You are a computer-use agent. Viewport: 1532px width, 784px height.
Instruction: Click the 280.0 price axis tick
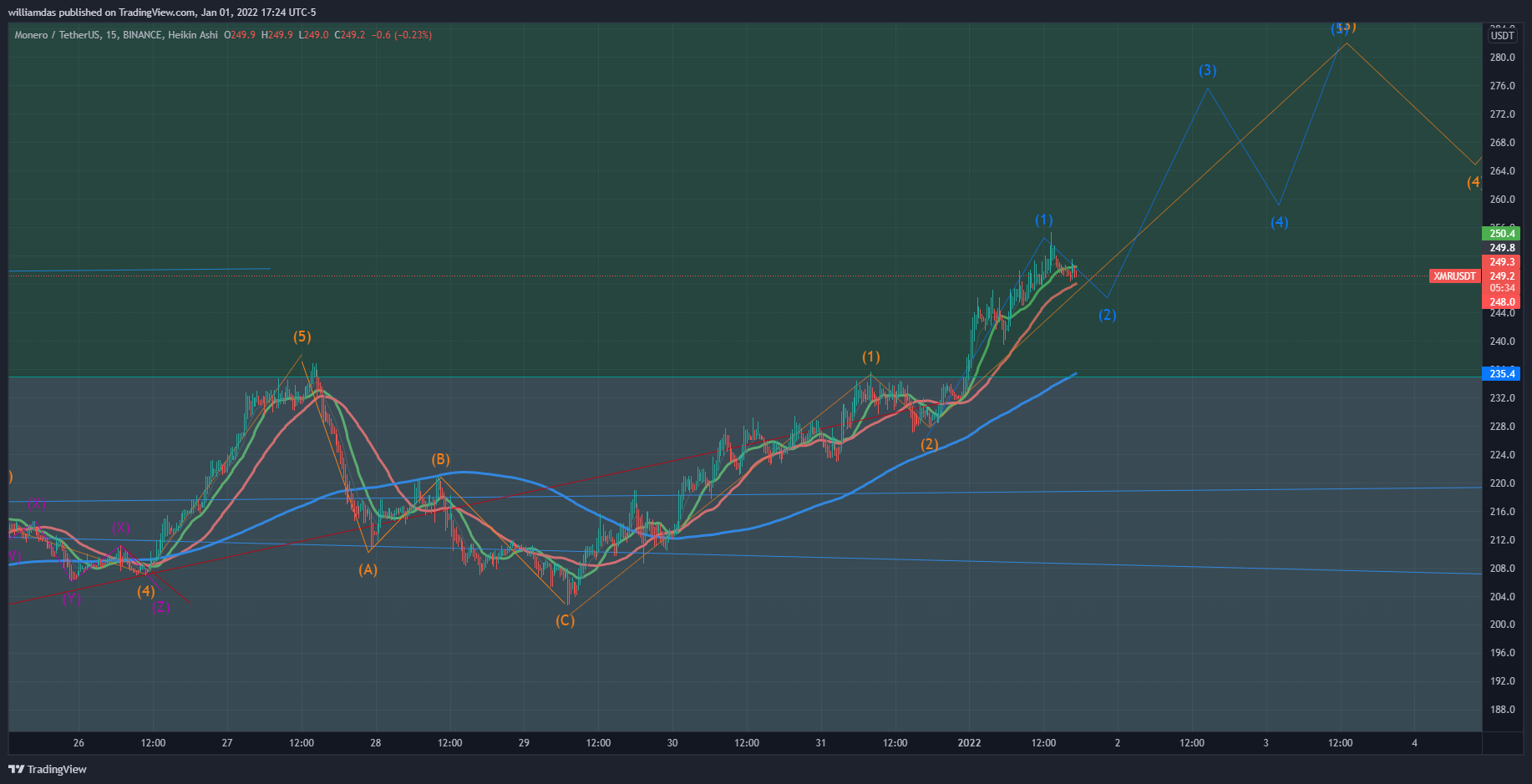coord(1502,58)
